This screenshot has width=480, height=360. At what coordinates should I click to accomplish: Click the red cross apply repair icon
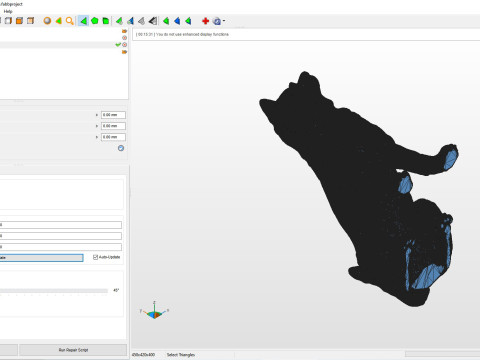(205, 21)
